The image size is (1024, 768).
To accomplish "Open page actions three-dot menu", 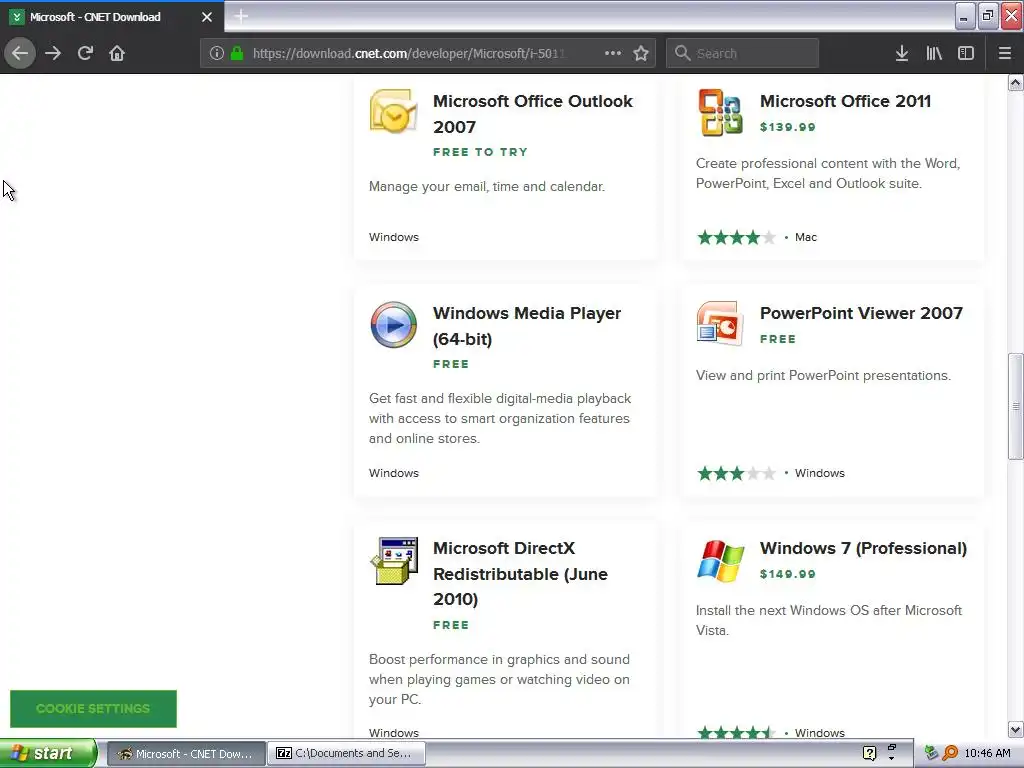I will point(613,53).
